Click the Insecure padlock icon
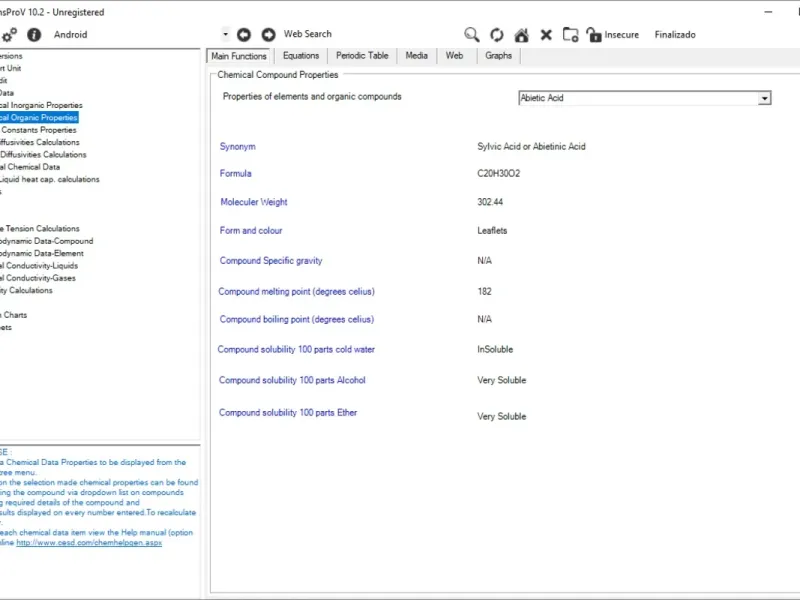This screenshot has width=800, height=600. click(594, 35)
